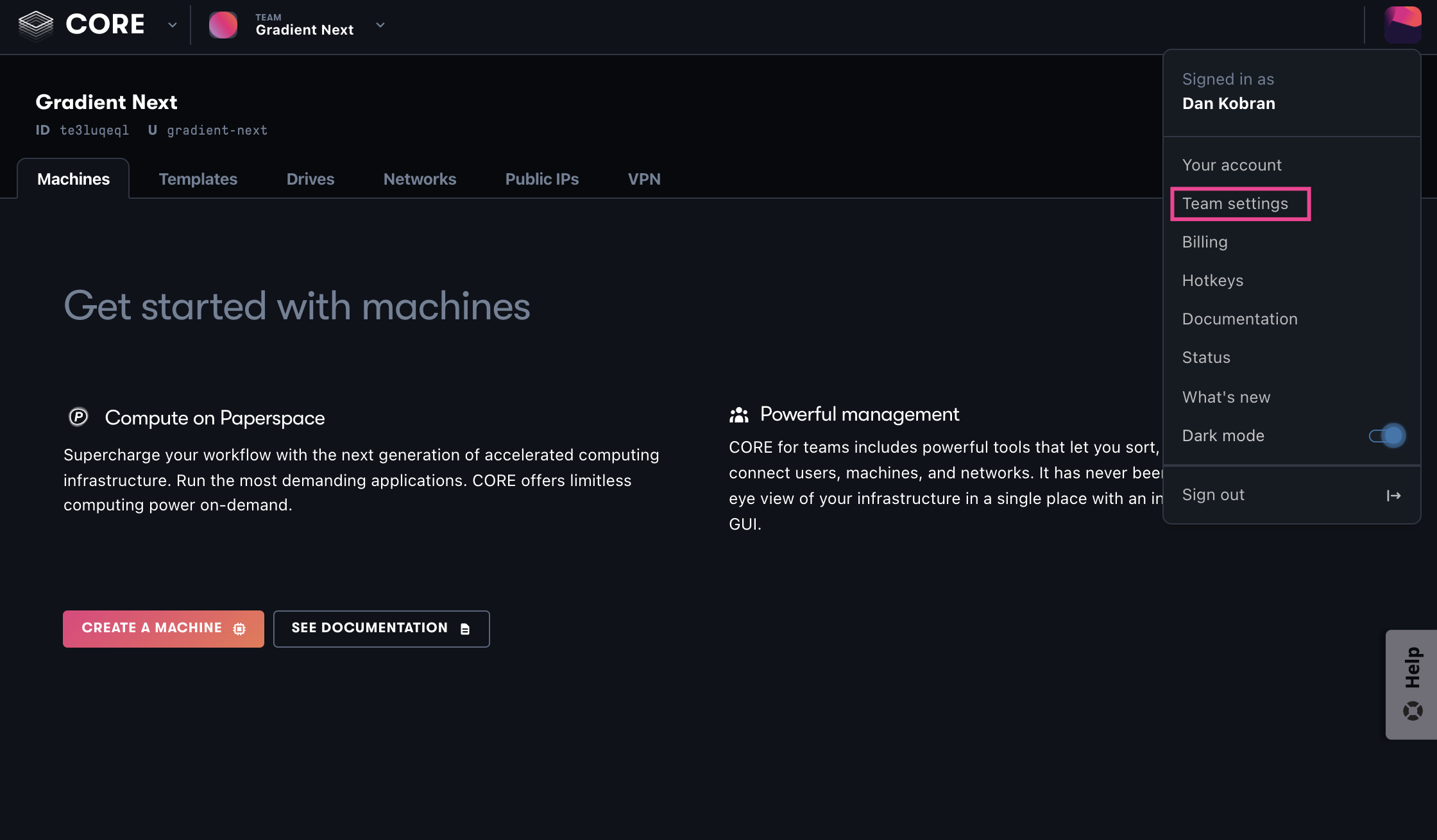
Task: Click the Dan Kobran name in menu
Action: [1229, 103]
